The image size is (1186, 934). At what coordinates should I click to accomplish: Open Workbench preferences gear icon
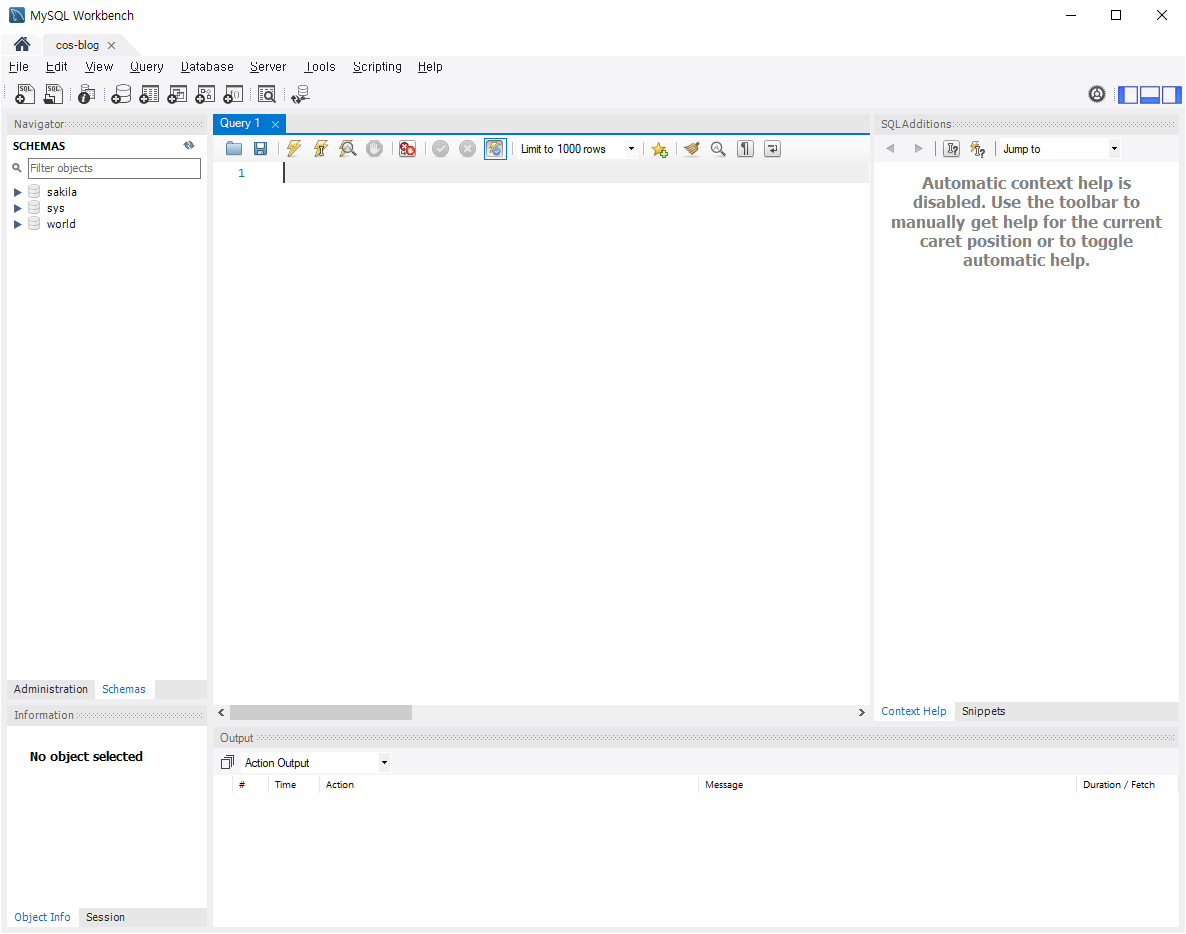(x=1097, y=94)
